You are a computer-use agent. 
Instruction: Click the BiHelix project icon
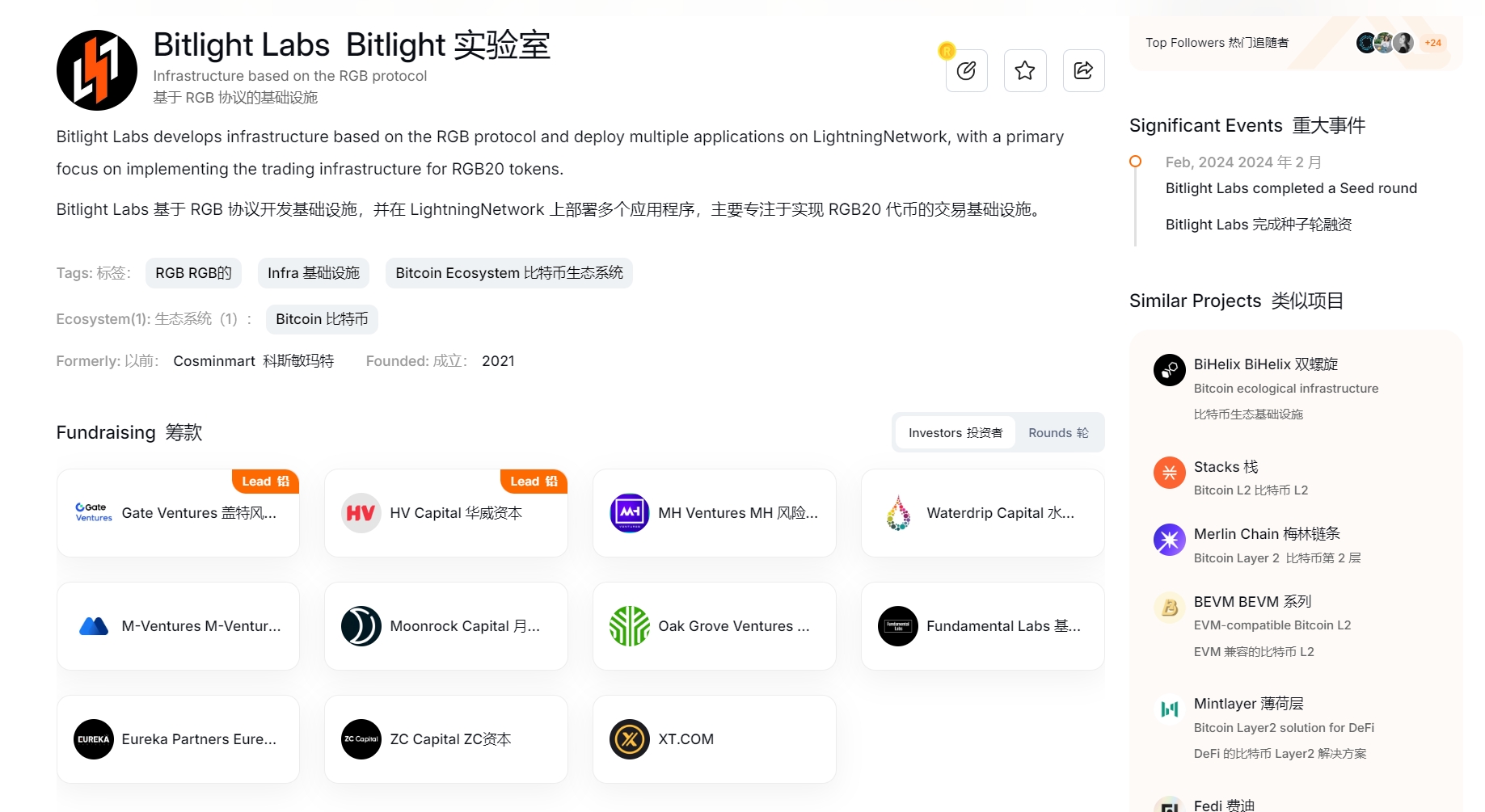[1170, 370]
